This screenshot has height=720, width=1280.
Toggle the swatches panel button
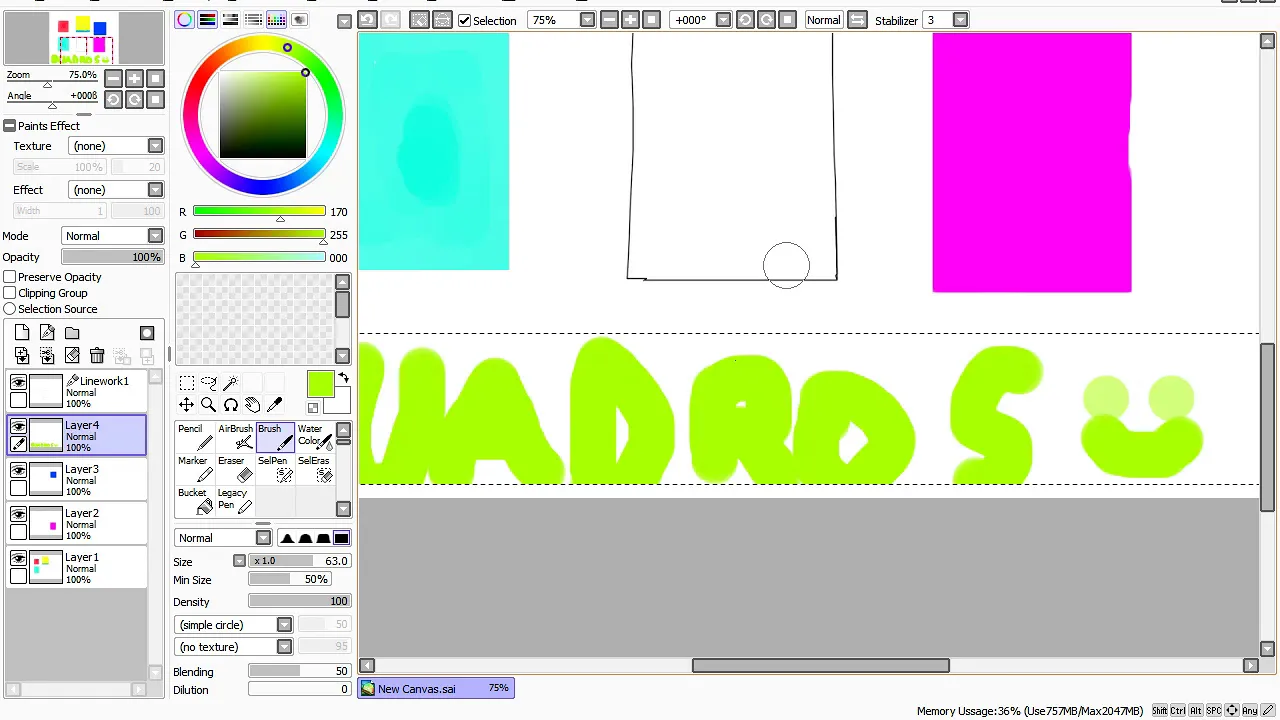point(277,20)
